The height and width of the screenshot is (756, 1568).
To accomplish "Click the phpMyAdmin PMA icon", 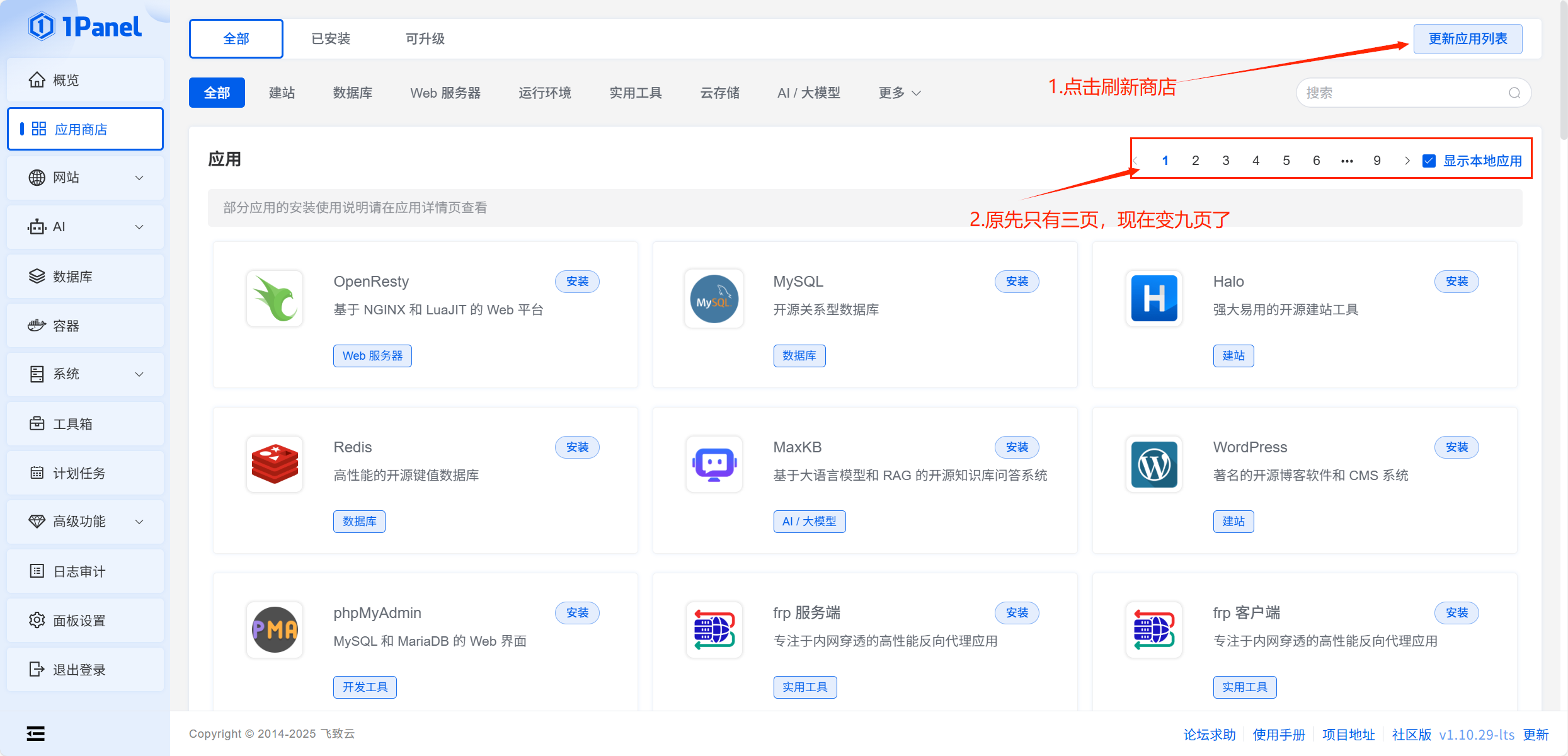I will coord(275,630).
